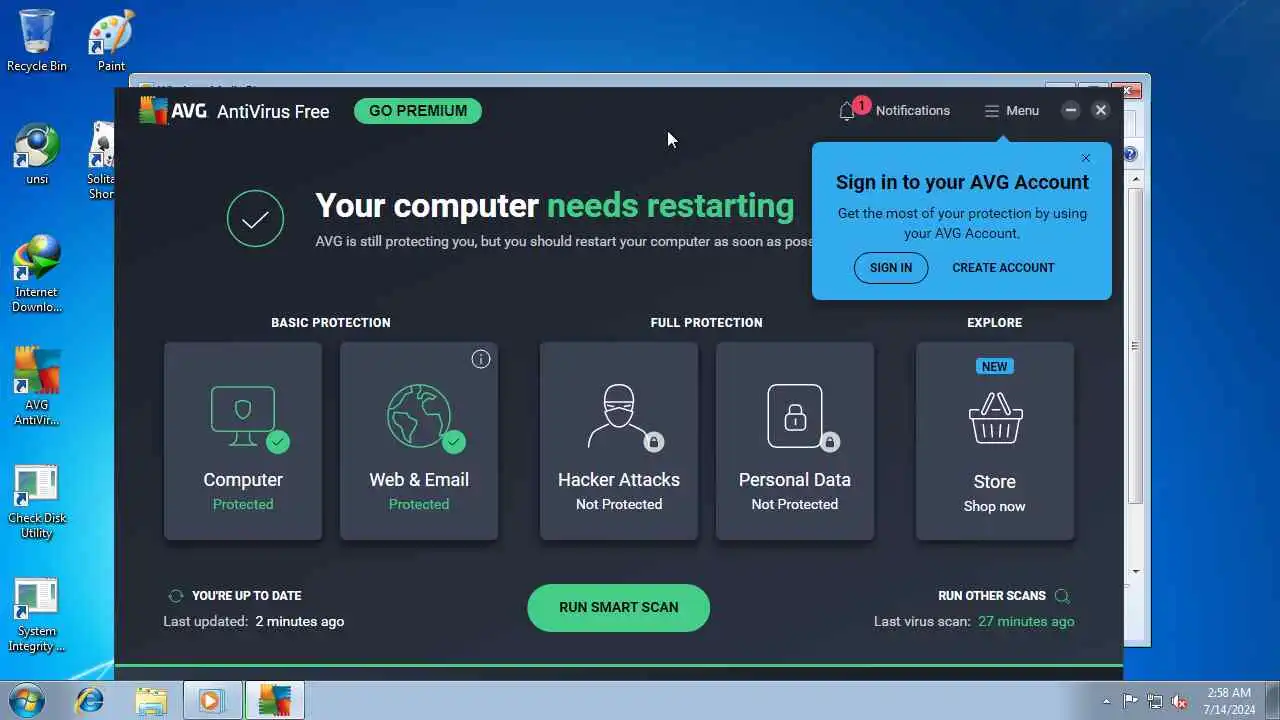Open the Internet Download Manager desktop icon
The image size is (1280, 720).
[37, 274]
